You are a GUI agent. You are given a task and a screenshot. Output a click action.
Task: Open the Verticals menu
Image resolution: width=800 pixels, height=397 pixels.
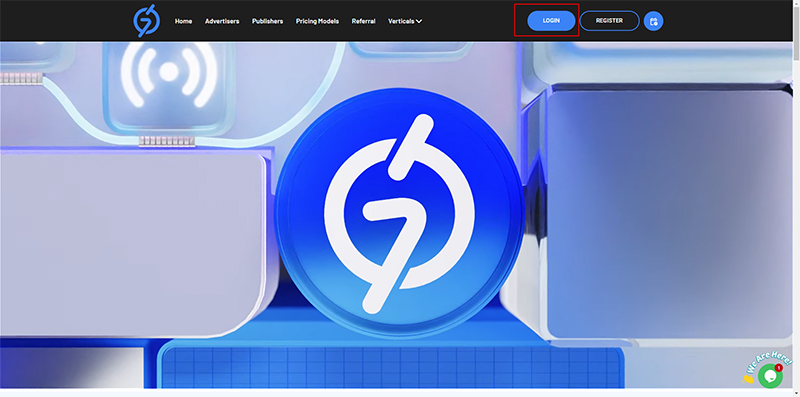pyautogui.click(x=405, y=21)
